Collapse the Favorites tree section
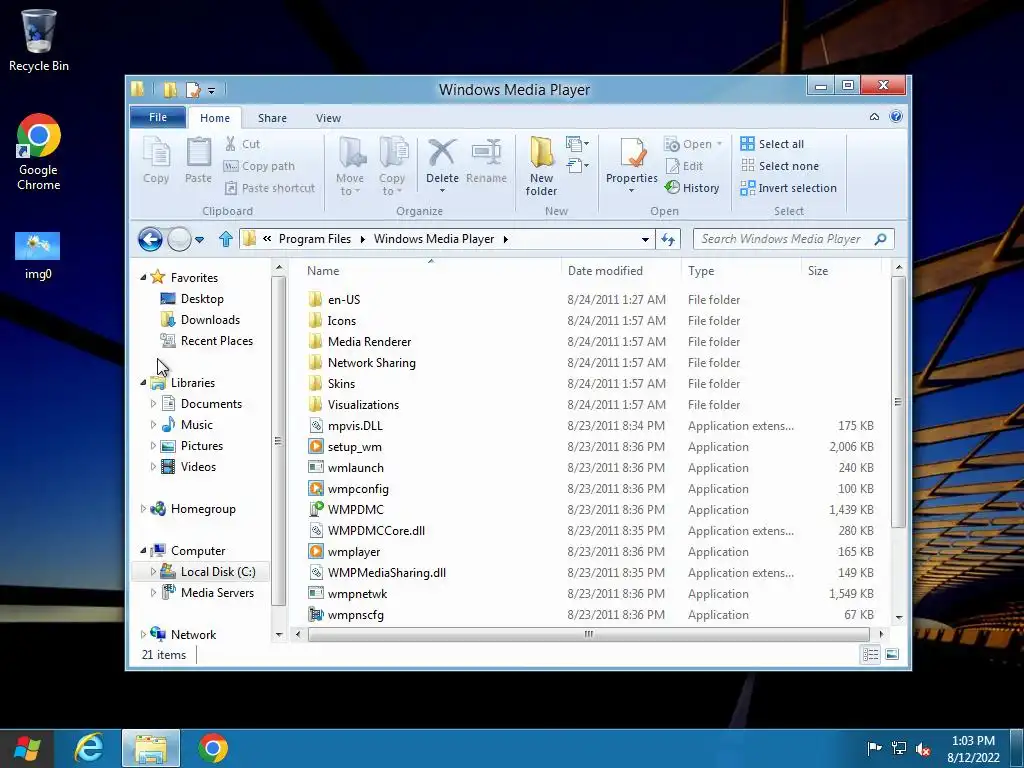Viewport: 1024px width, 768px height. 143,277
